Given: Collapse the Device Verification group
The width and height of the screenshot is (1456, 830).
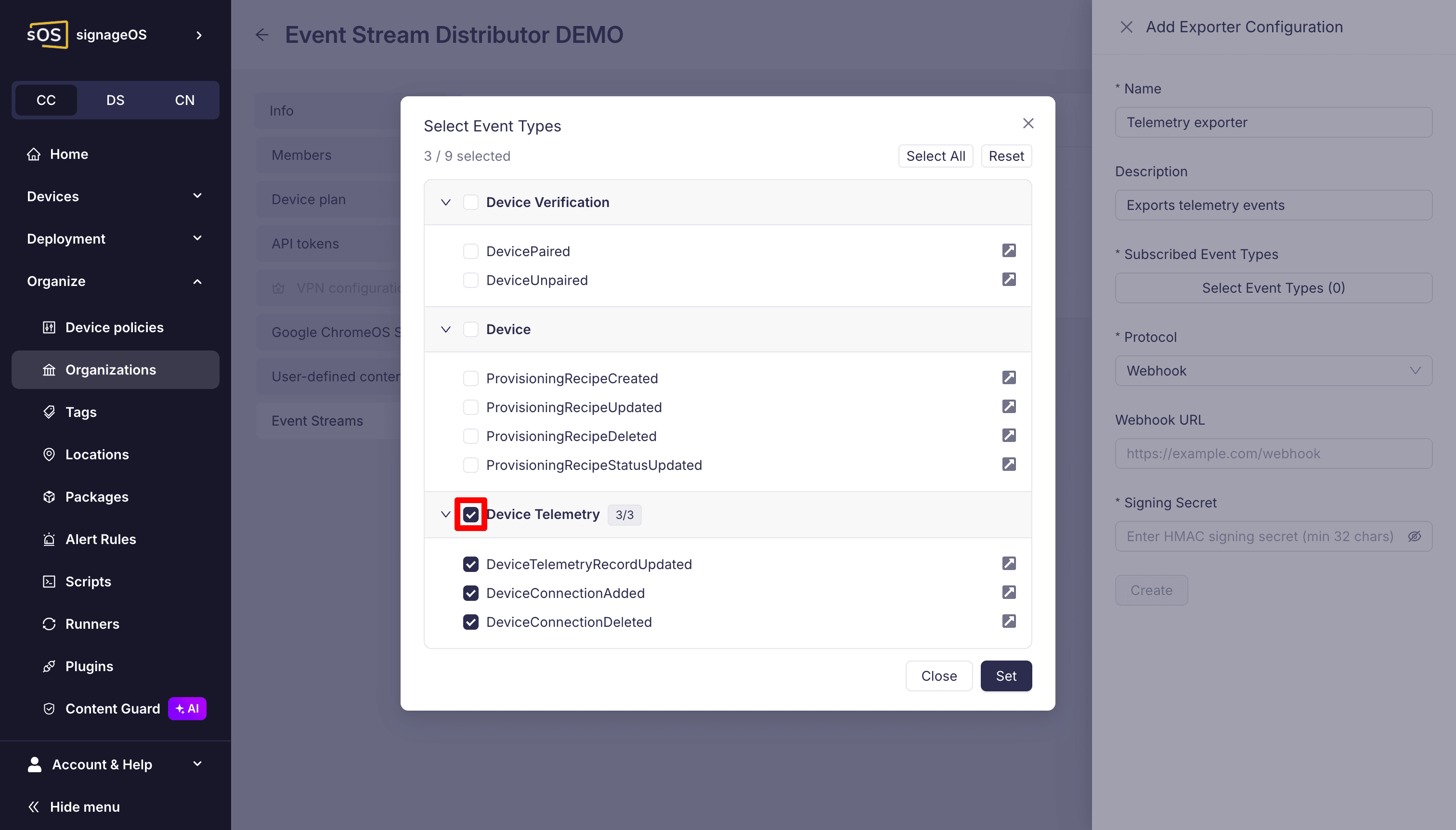Looking at the screenshot, I should click(x=446, y=202).
